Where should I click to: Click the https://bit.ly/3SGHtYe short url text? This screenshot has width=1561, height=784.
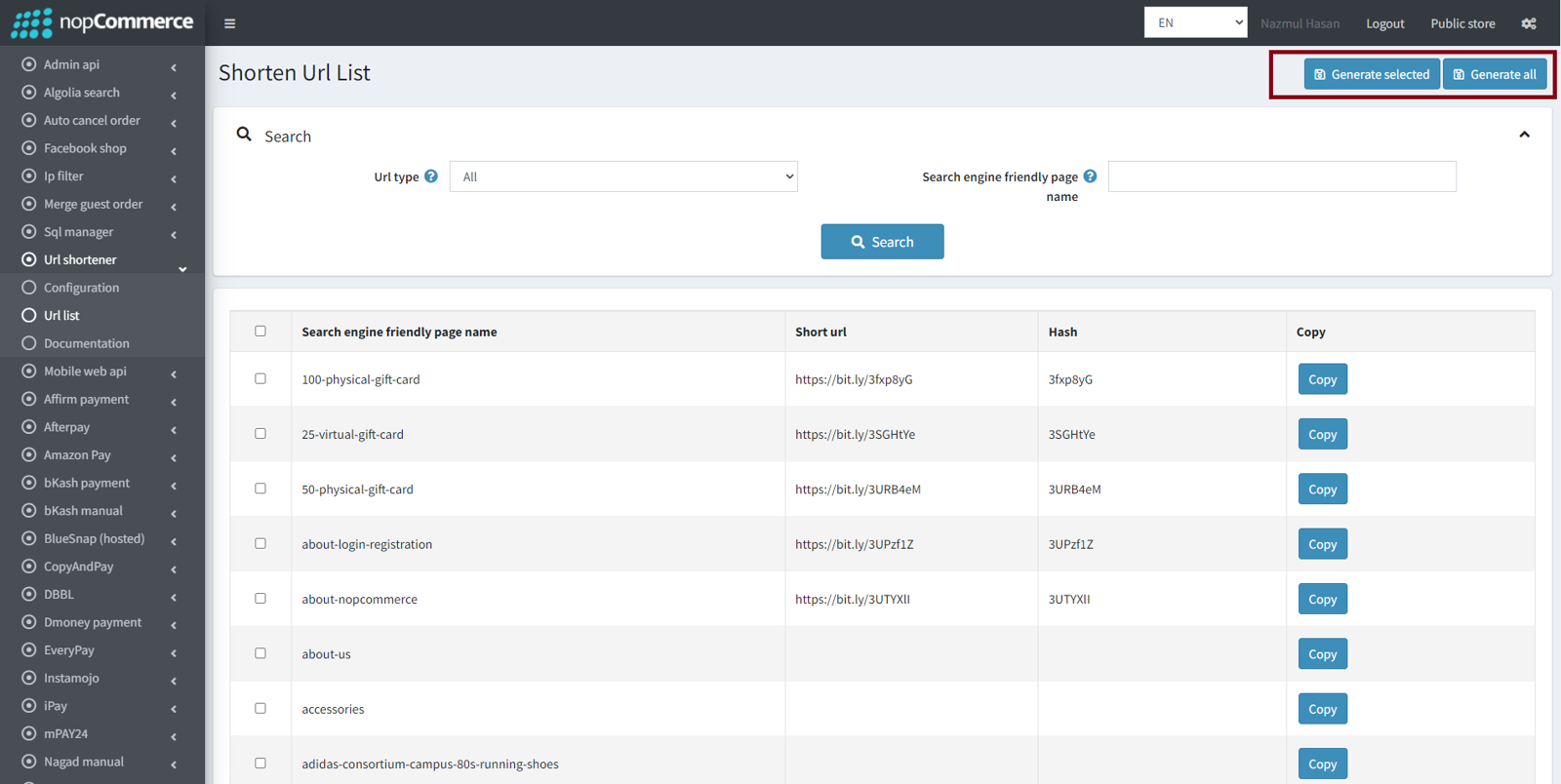click(x=855, y=434)
